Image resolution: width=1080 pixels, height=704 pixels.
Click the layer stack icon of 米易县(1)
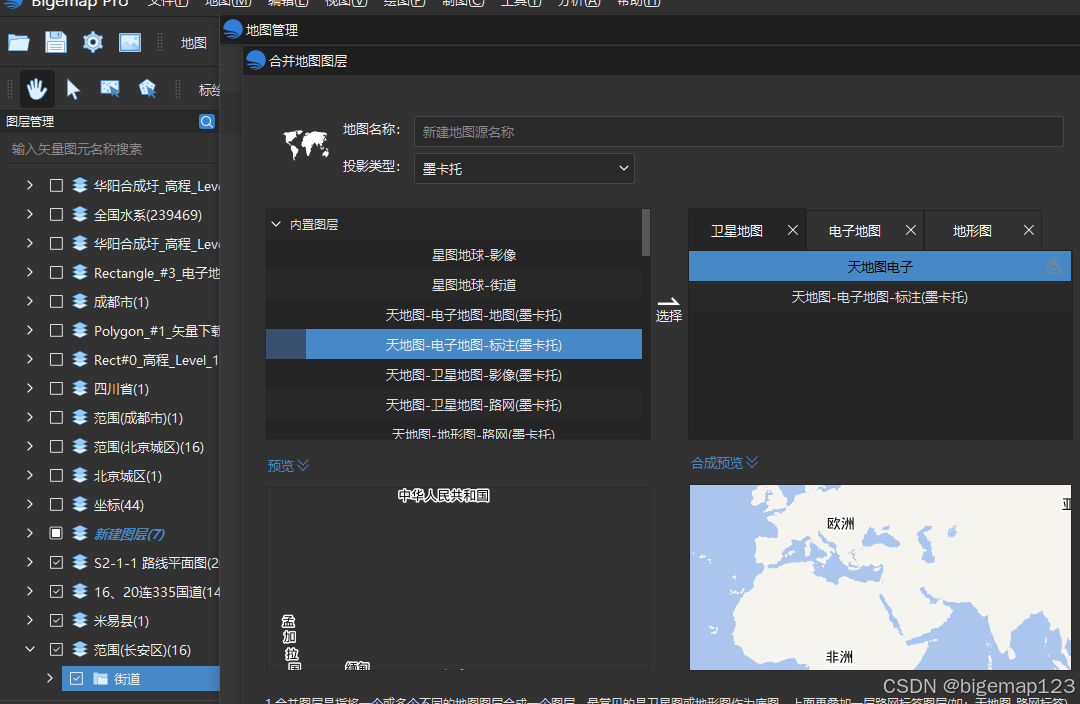[80, 620]
